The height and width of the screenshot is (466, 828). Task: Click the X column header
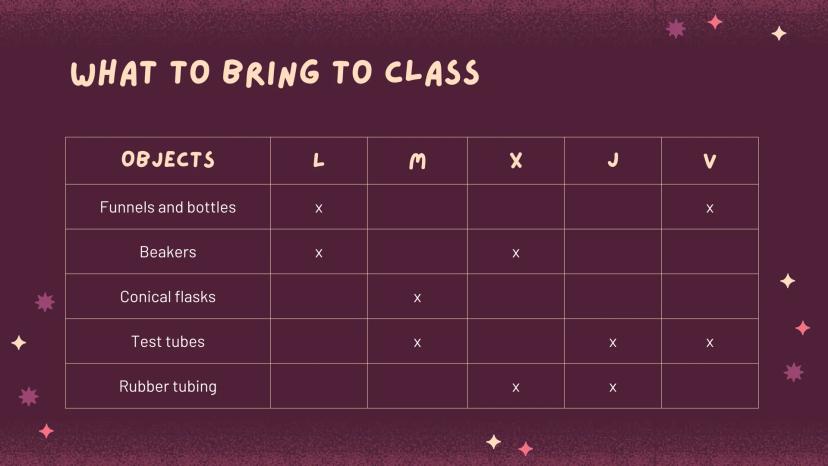516,161
